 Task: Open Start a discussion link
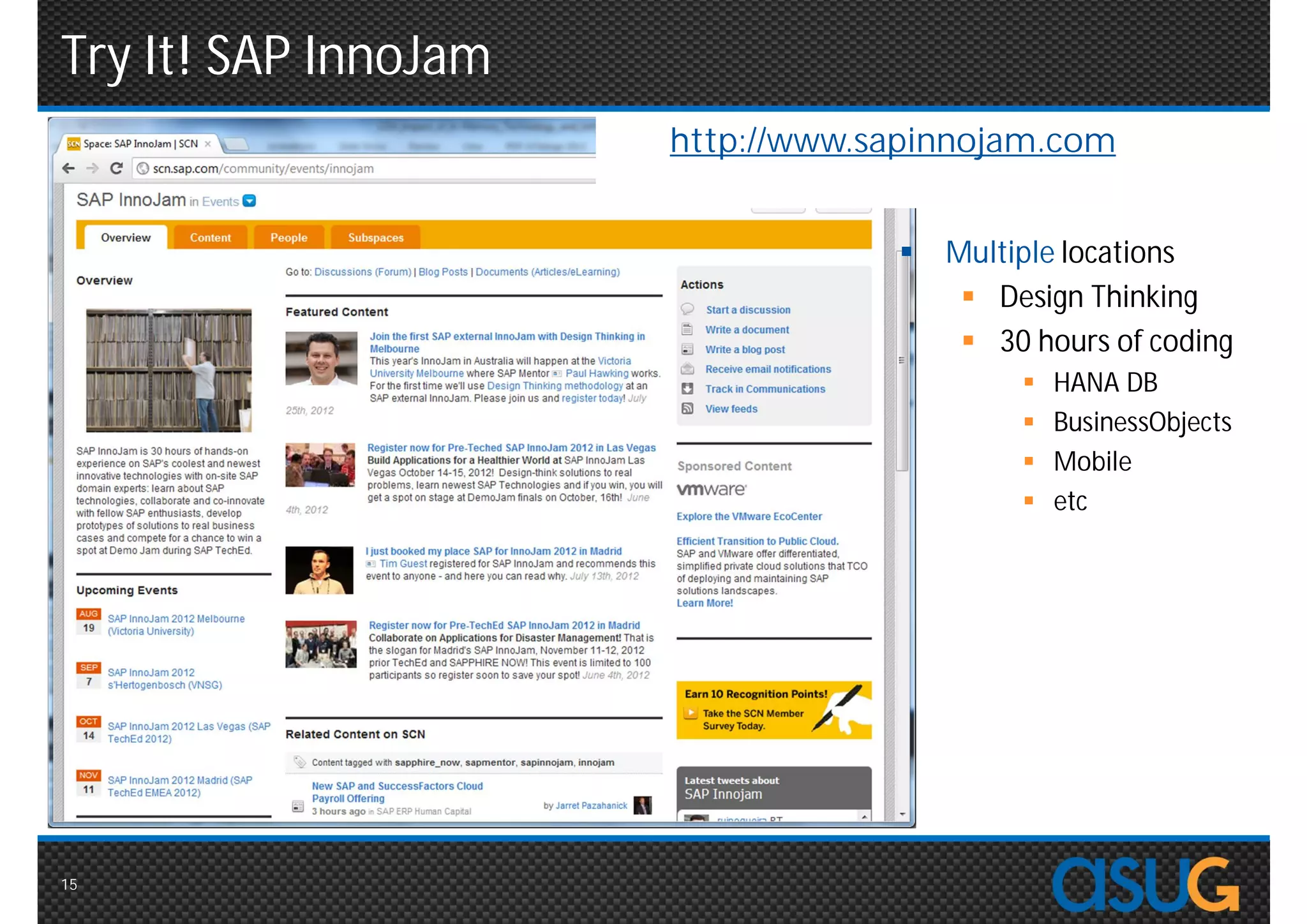748,309
